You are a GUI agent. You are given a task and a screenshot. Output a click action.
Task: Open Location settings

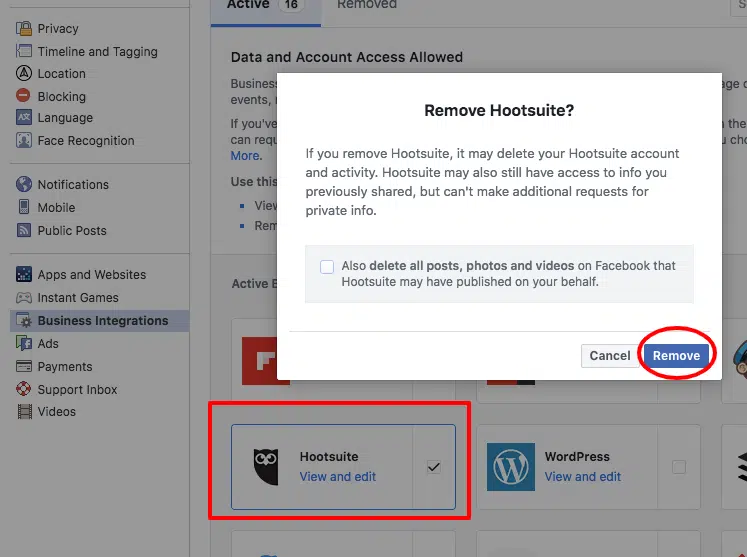tap(61, 74)
